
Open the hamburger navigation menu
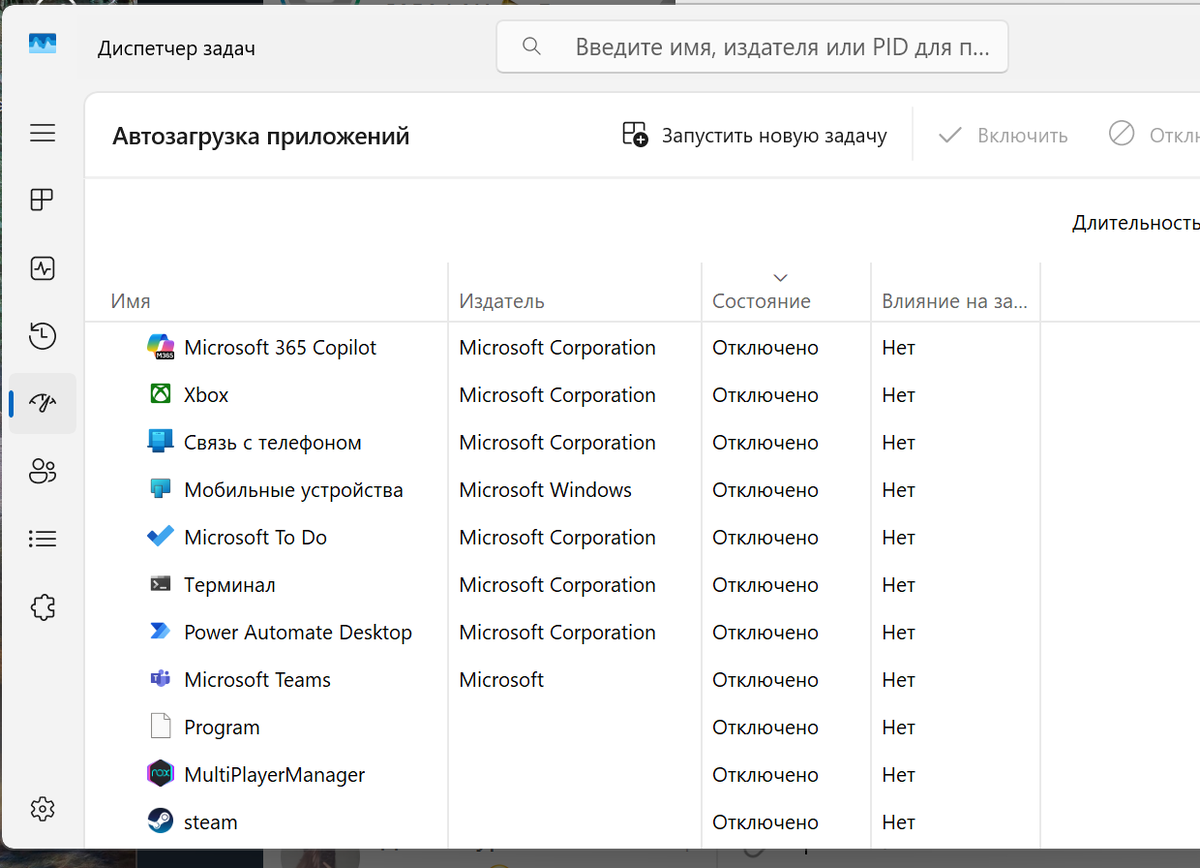pos(42,133)
